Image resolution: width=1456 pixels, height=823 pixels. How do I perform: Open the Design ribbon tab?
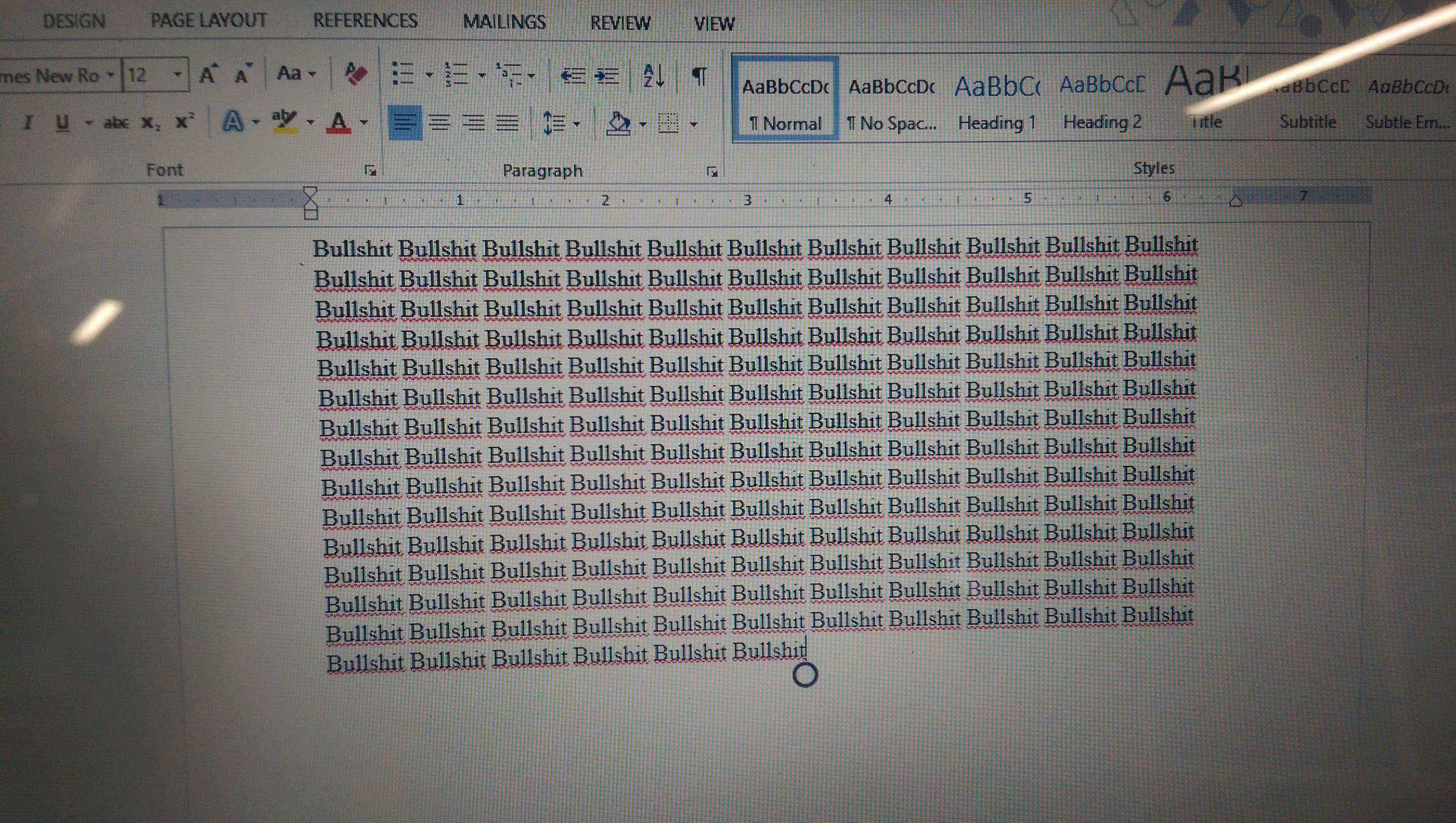point(74,22)
